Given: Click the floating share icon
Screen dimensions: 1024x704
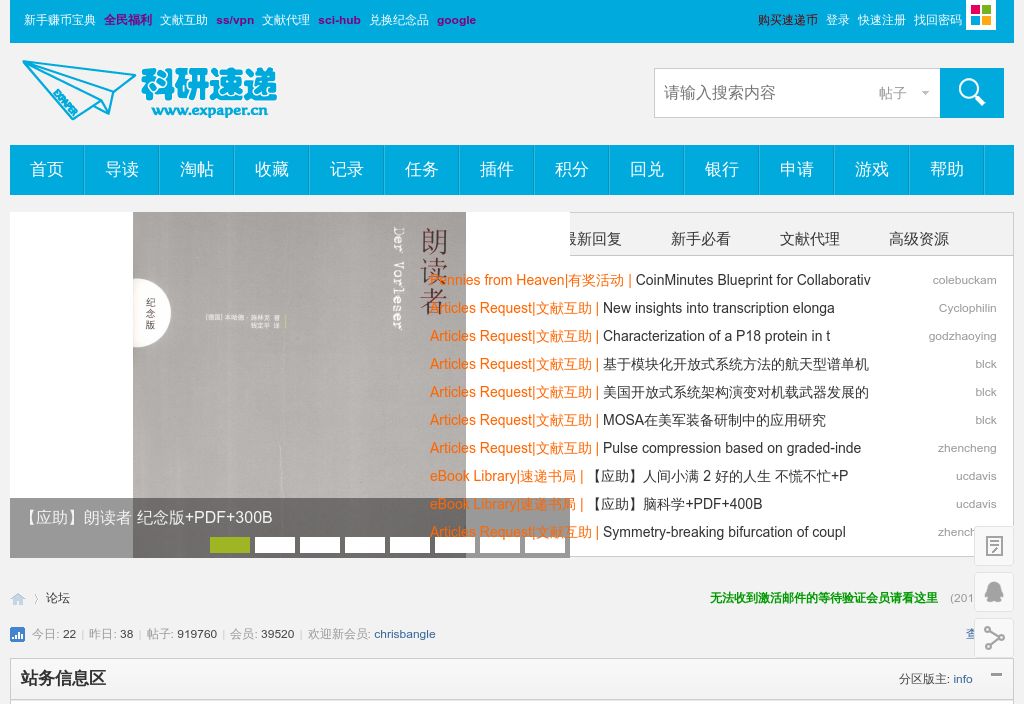Looking at the screenshot, I should [994, 638].
